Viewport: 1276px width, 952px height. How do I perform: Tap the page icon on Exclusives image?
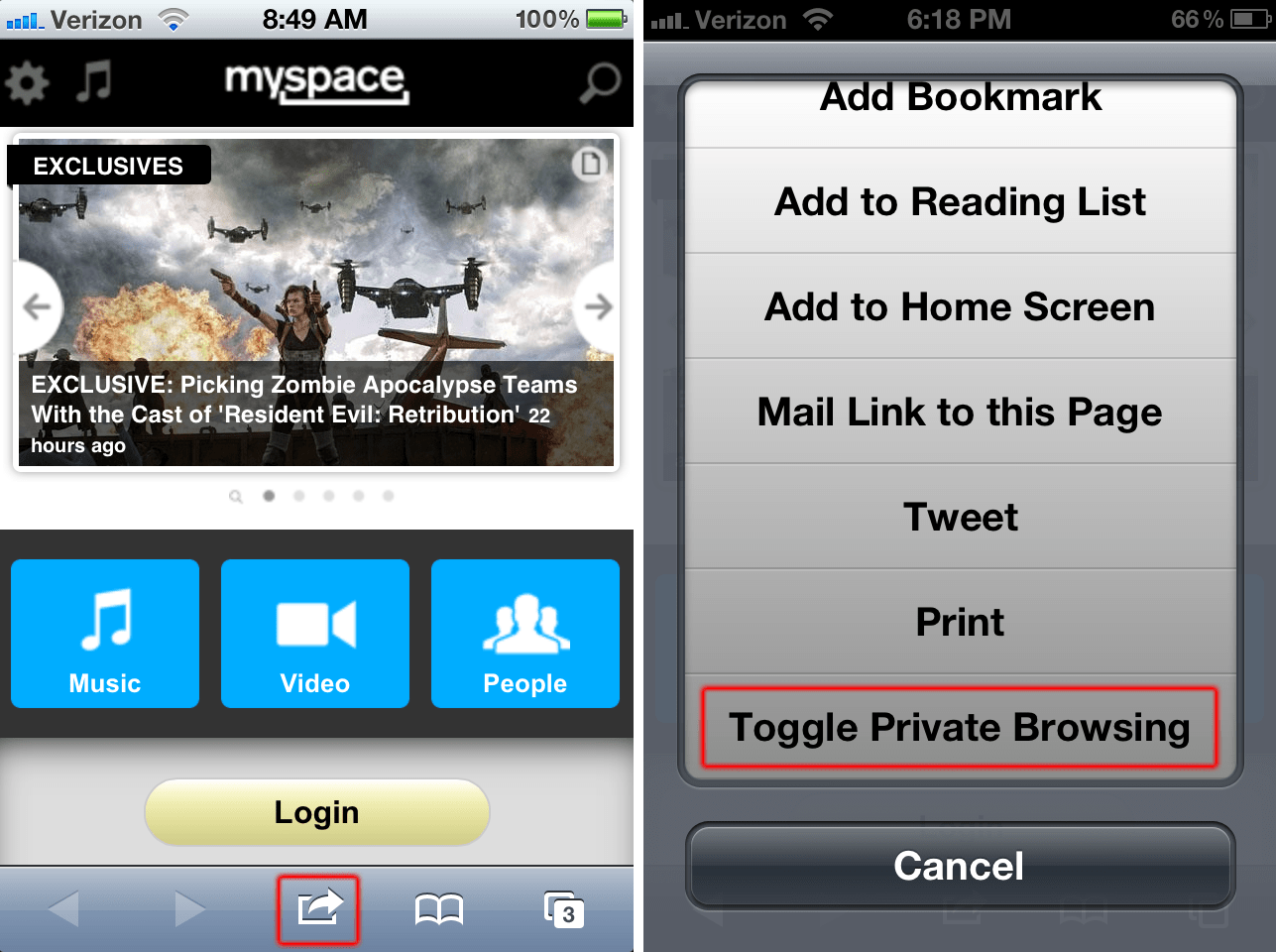coord(590,163)
